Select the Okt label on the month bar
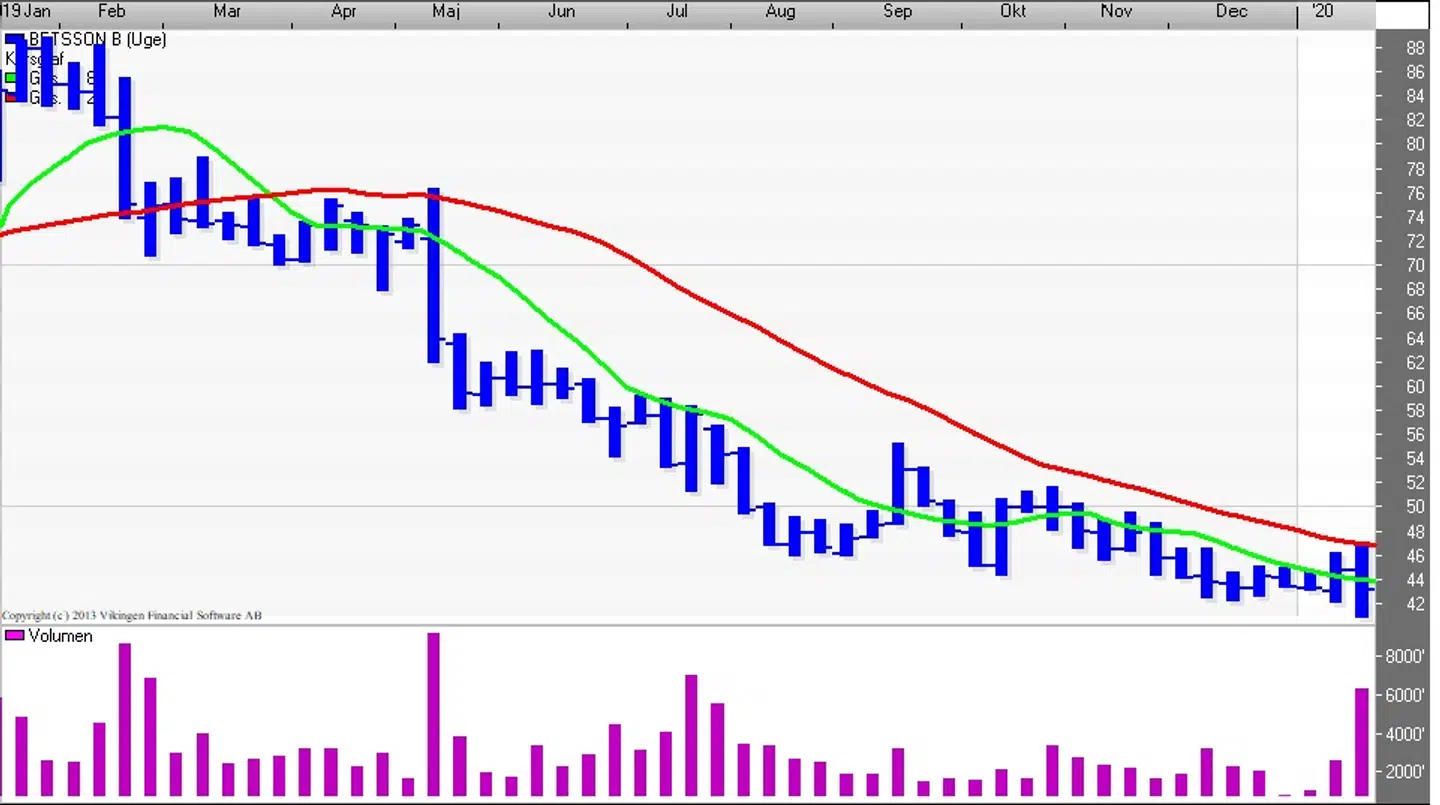This screenshot has width=1440, height=805. pos(1012,11)
